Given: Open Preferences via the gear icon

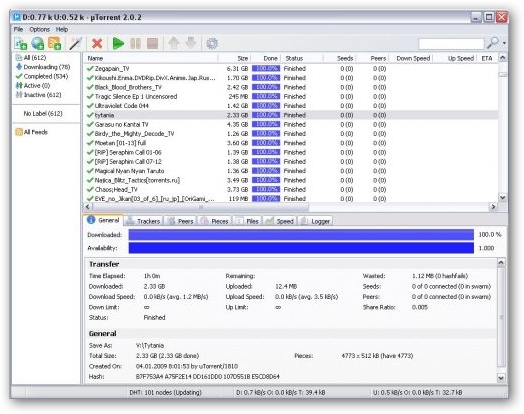Looking at the screenshot, I should pos(212,43).
